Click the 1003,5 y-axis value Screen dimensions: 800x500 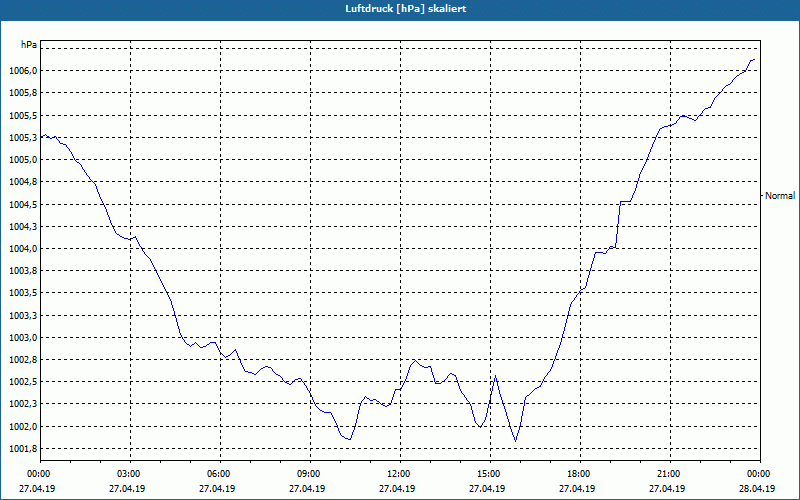point(23,293)
